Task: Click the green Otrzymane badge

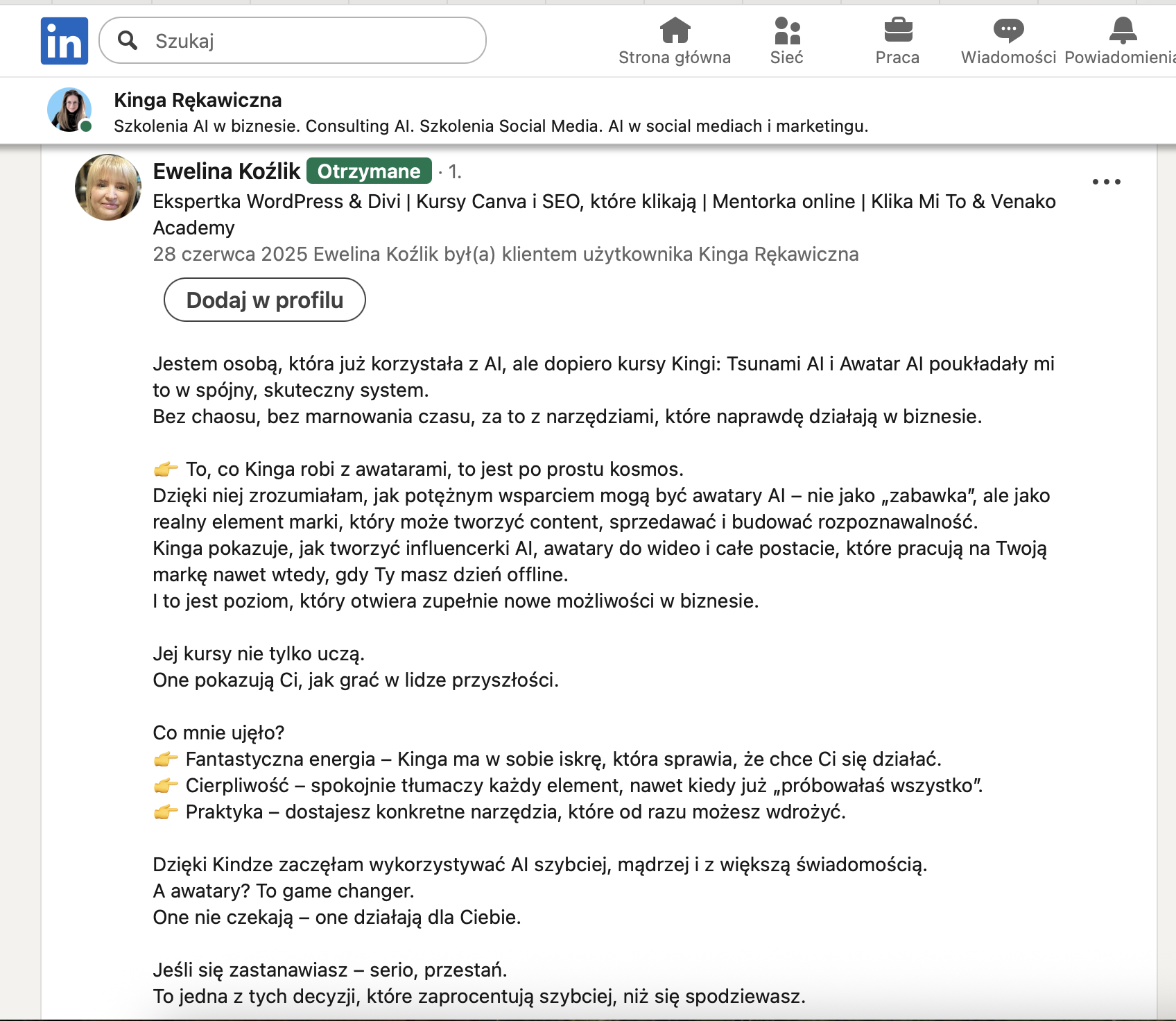Action: (x=369, y=171)
